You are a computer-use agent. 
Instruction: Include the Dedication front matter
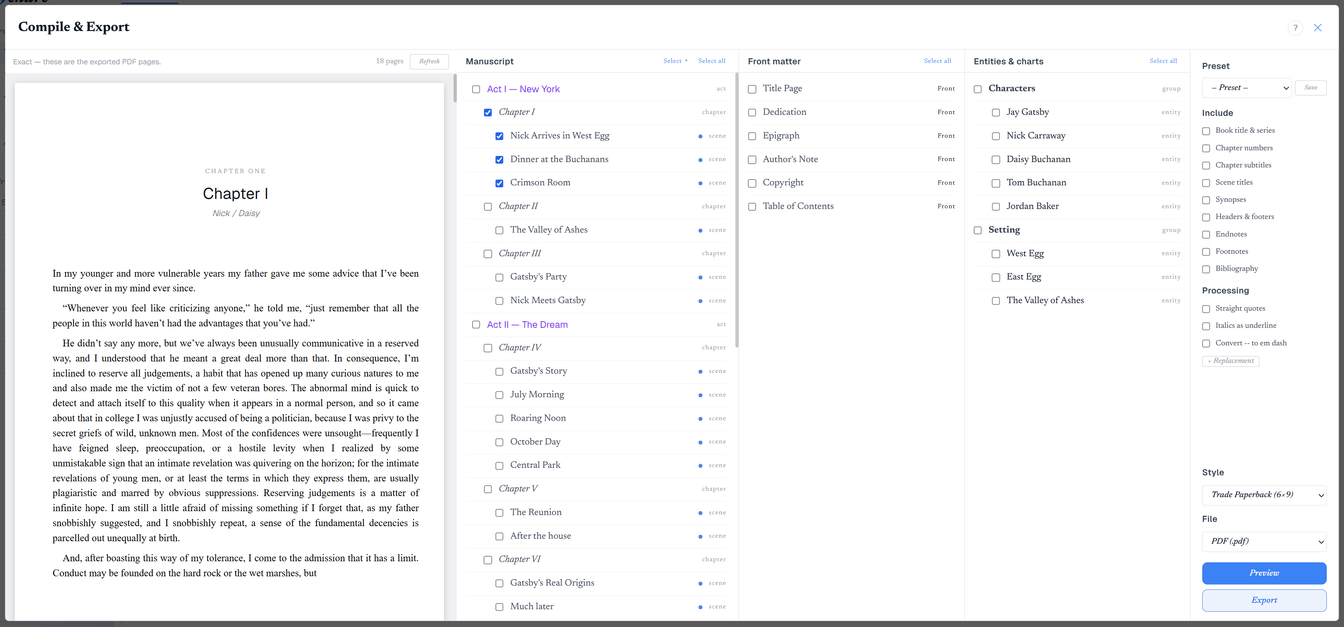pos(752,112)
